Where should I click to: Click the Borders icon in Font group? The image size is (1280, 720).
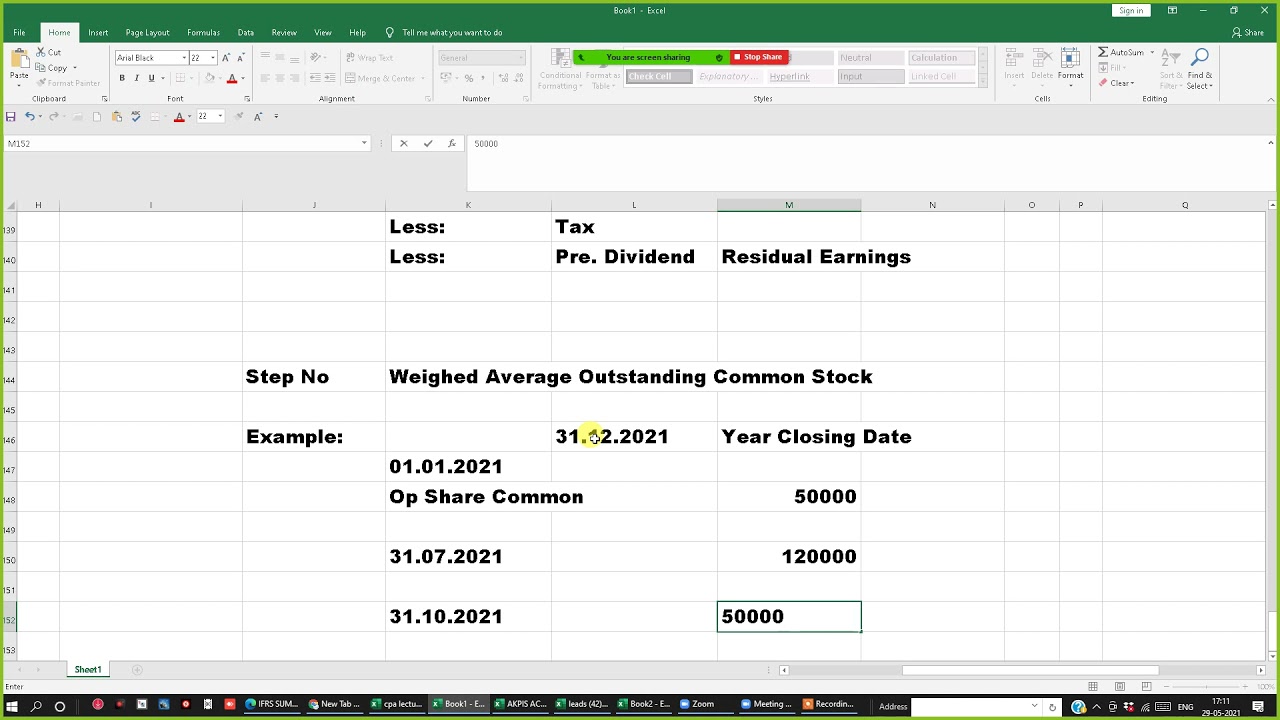coord(181,78)
